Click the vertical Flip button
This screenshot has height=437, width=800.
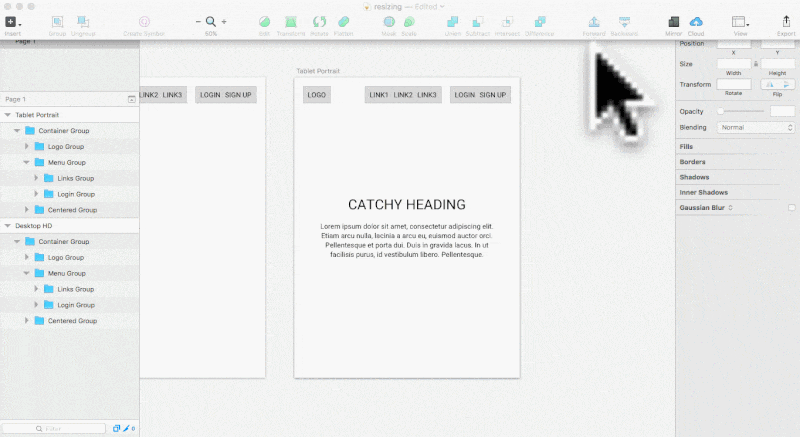(786, 84)
